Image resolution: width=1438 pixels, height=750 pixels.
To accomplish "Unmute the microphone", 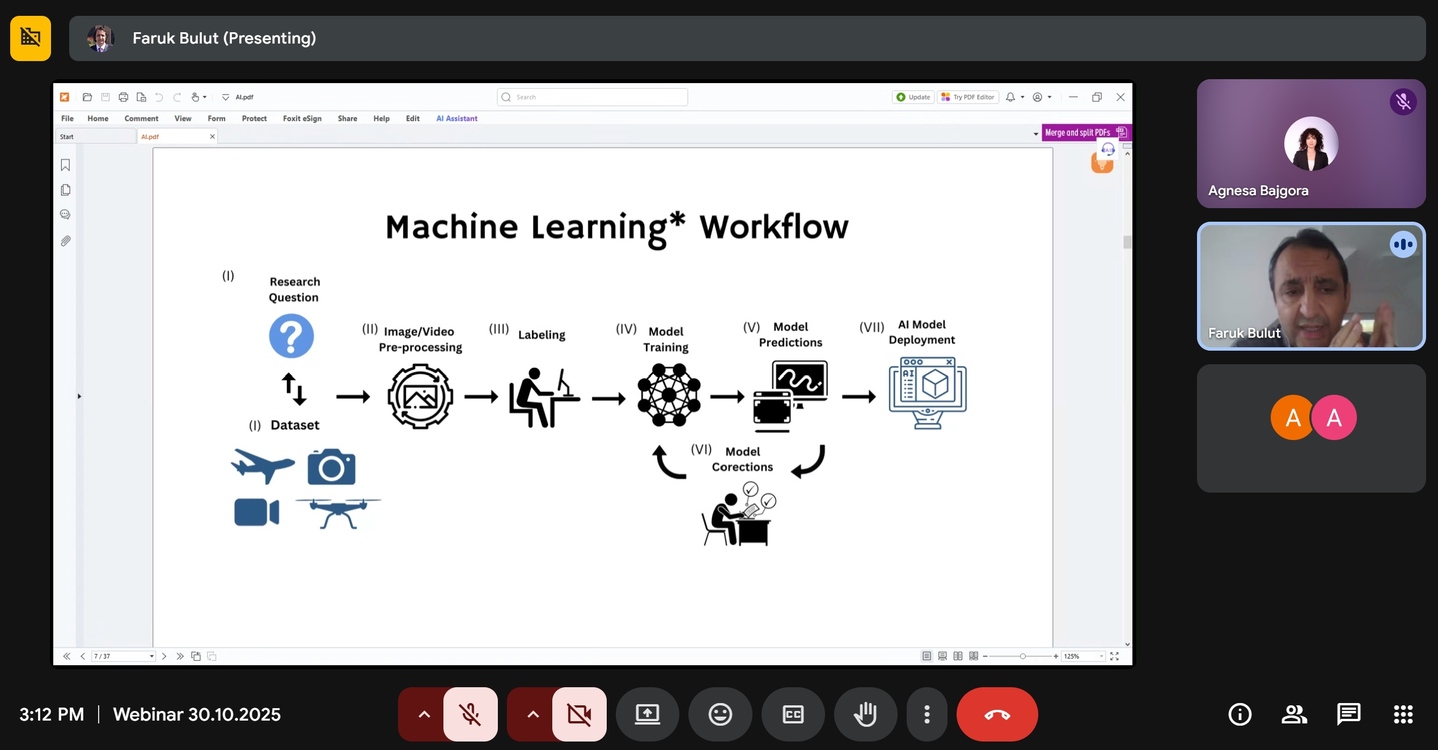I will [470, 714].
